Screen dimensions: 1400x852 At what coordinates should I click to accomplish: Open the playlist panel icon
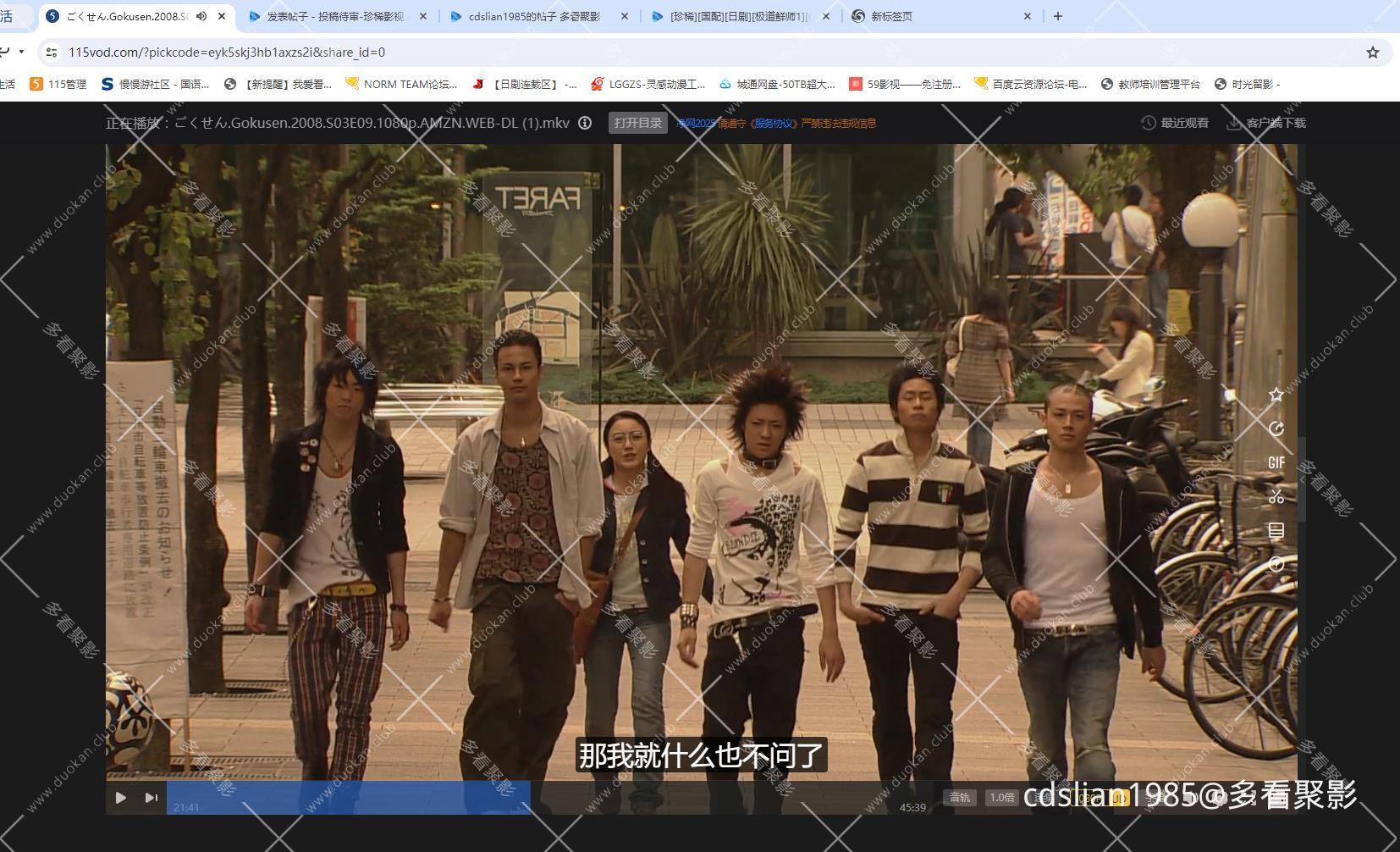pos(1276,530)
